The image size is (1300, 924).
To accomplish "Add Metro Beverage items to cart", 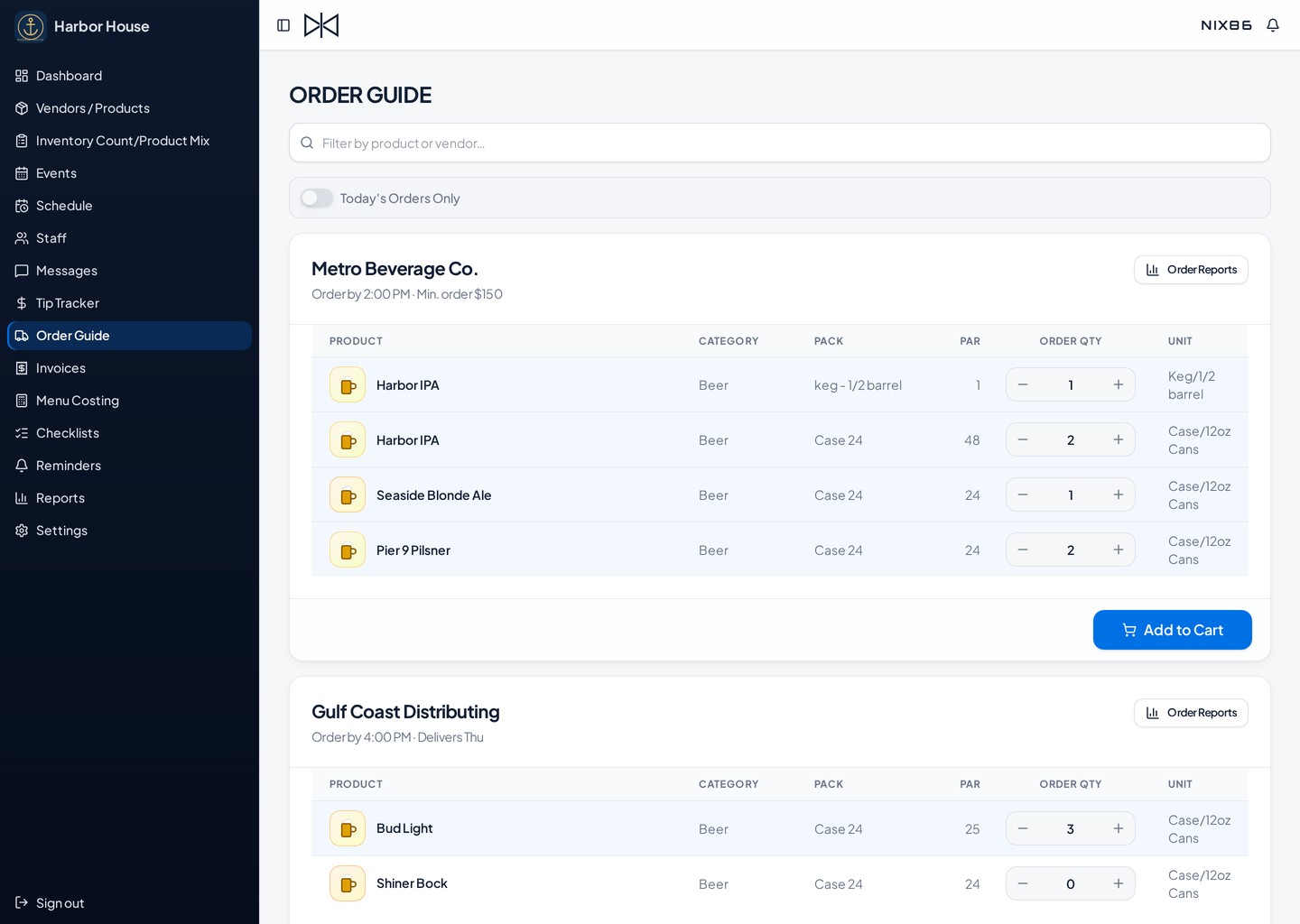I will pyautogui.click(x=1172, y=630).
